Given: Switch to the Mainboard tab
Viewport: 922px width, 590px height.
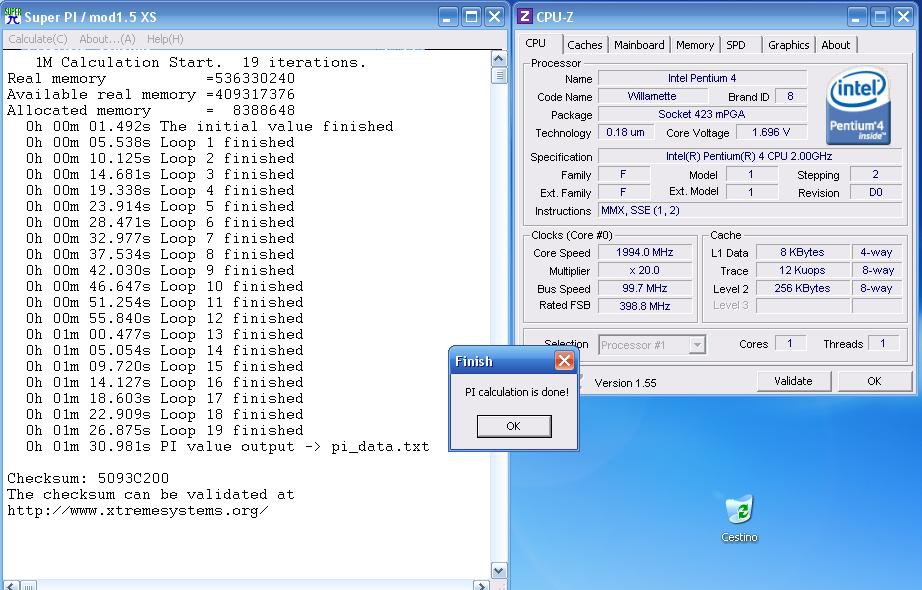Looking at the screenshot, I should click(x=639, y=45).
